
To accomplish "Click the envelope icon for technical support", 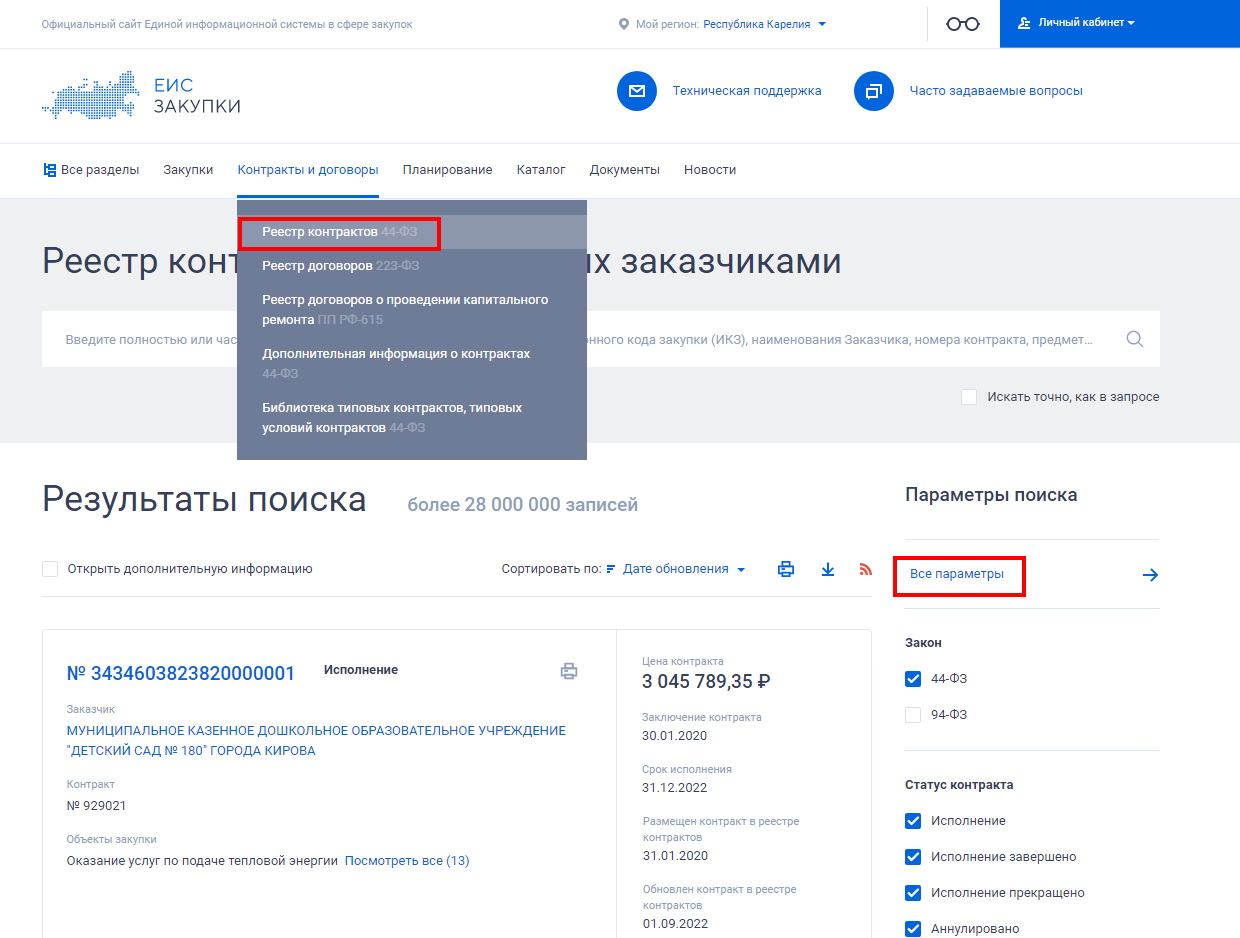I will 637,91.
